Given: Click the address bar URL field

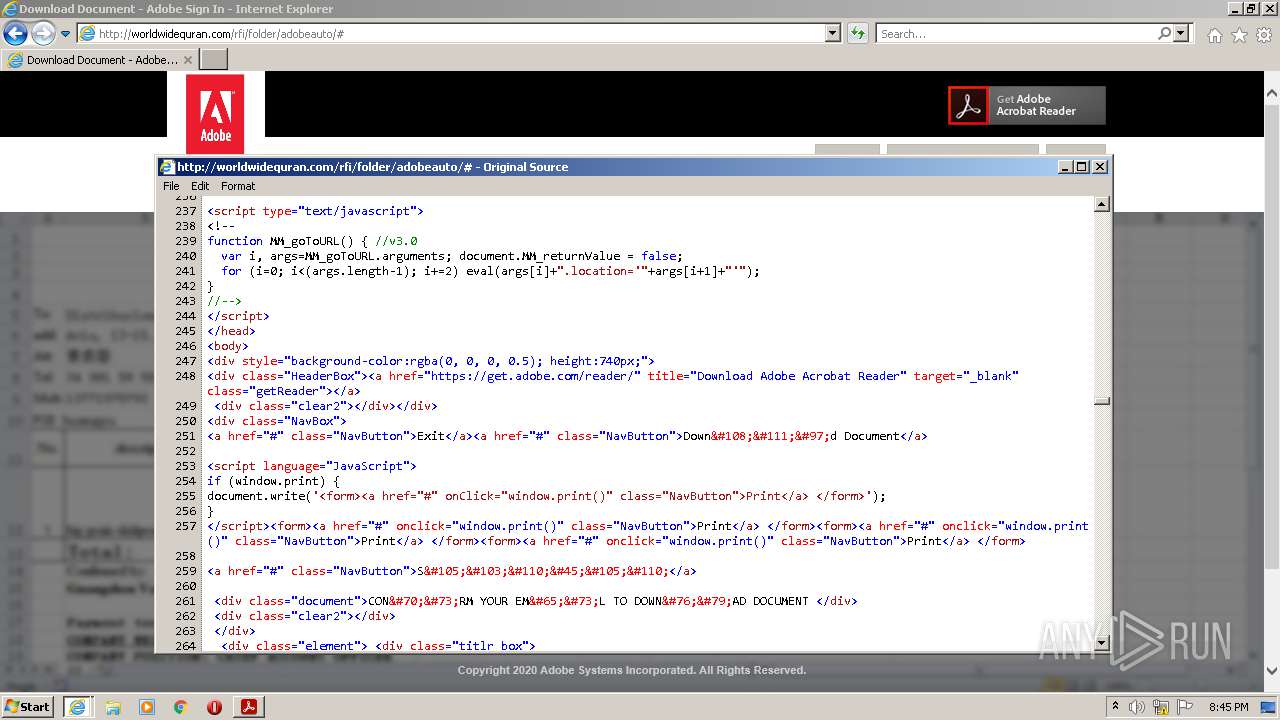Looking at the screenshot, I should point(451,33).
